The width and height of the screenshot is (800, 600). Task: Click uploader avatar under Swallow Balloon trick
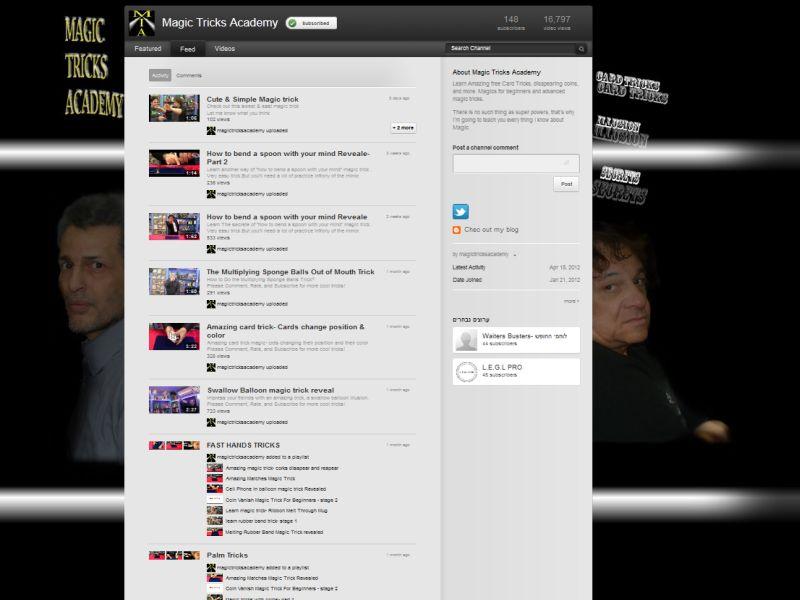point(211,422)
